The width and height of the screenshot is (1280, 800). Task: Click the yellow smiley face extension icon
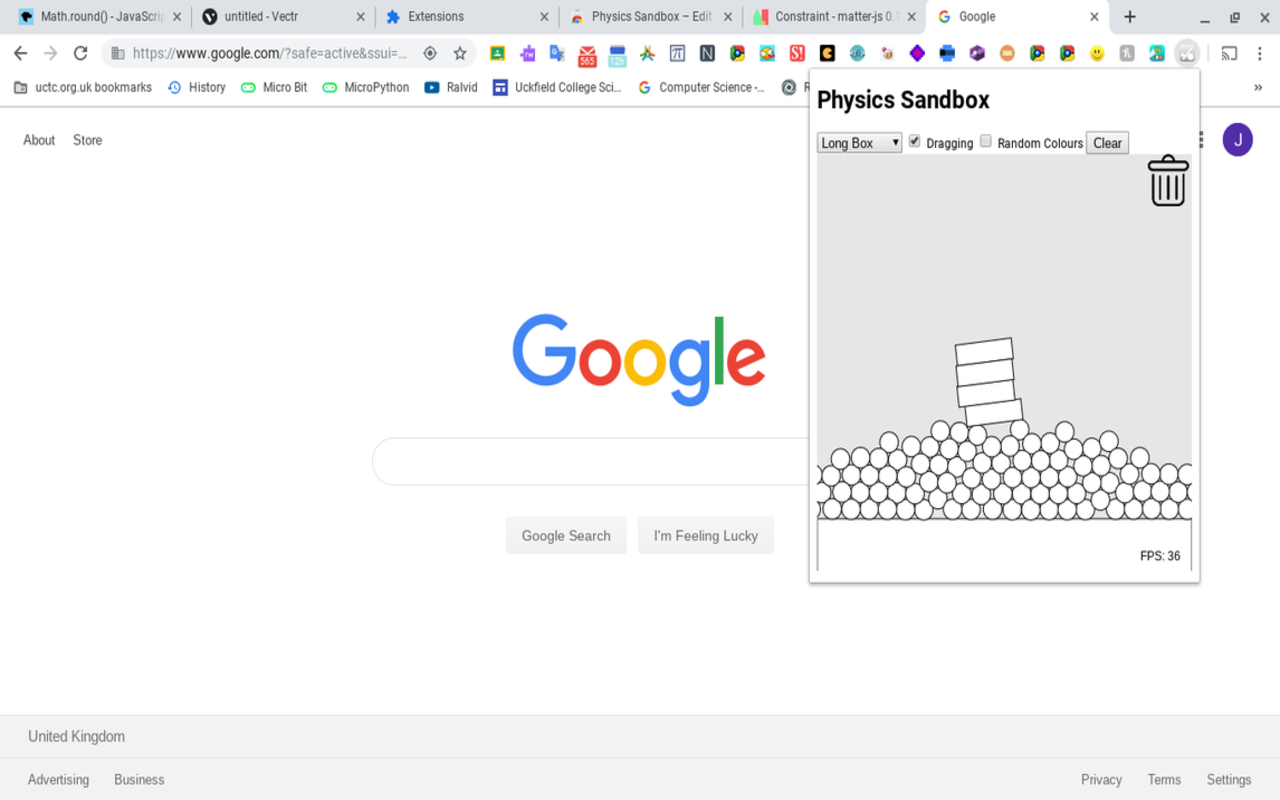click(1097, 54)
